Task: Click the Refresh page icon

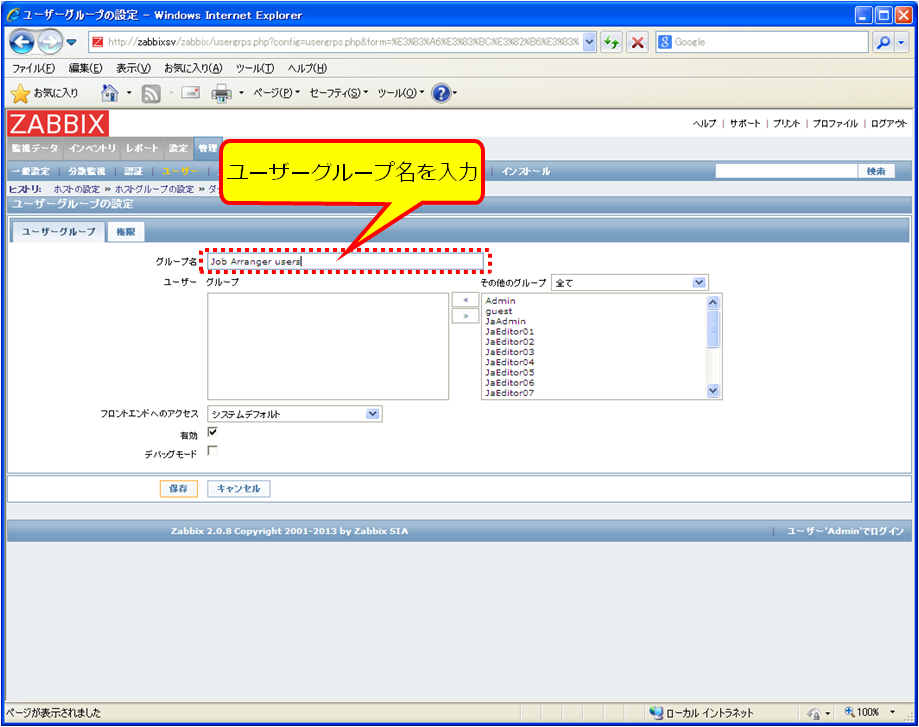Action: point(612,42)
